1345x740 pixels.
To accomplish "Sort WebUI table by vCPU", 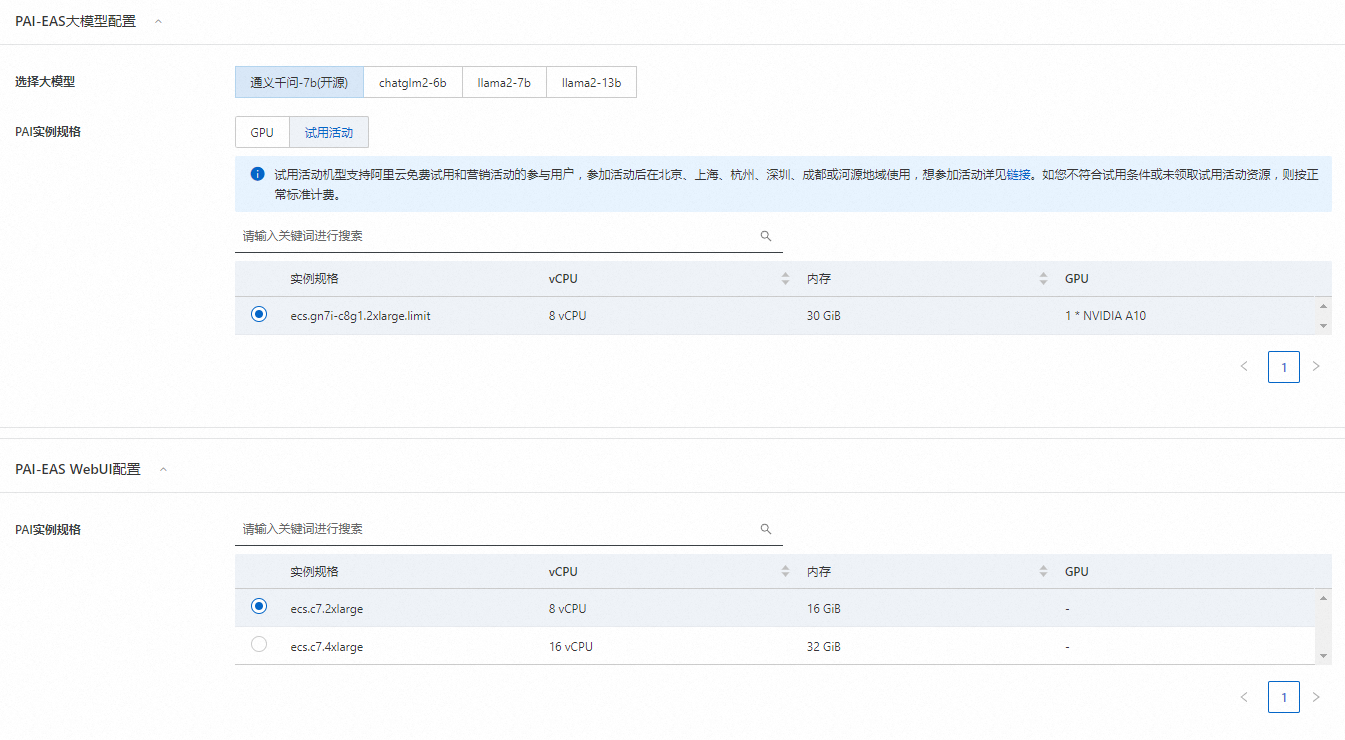I will click(x=785, y=571).
